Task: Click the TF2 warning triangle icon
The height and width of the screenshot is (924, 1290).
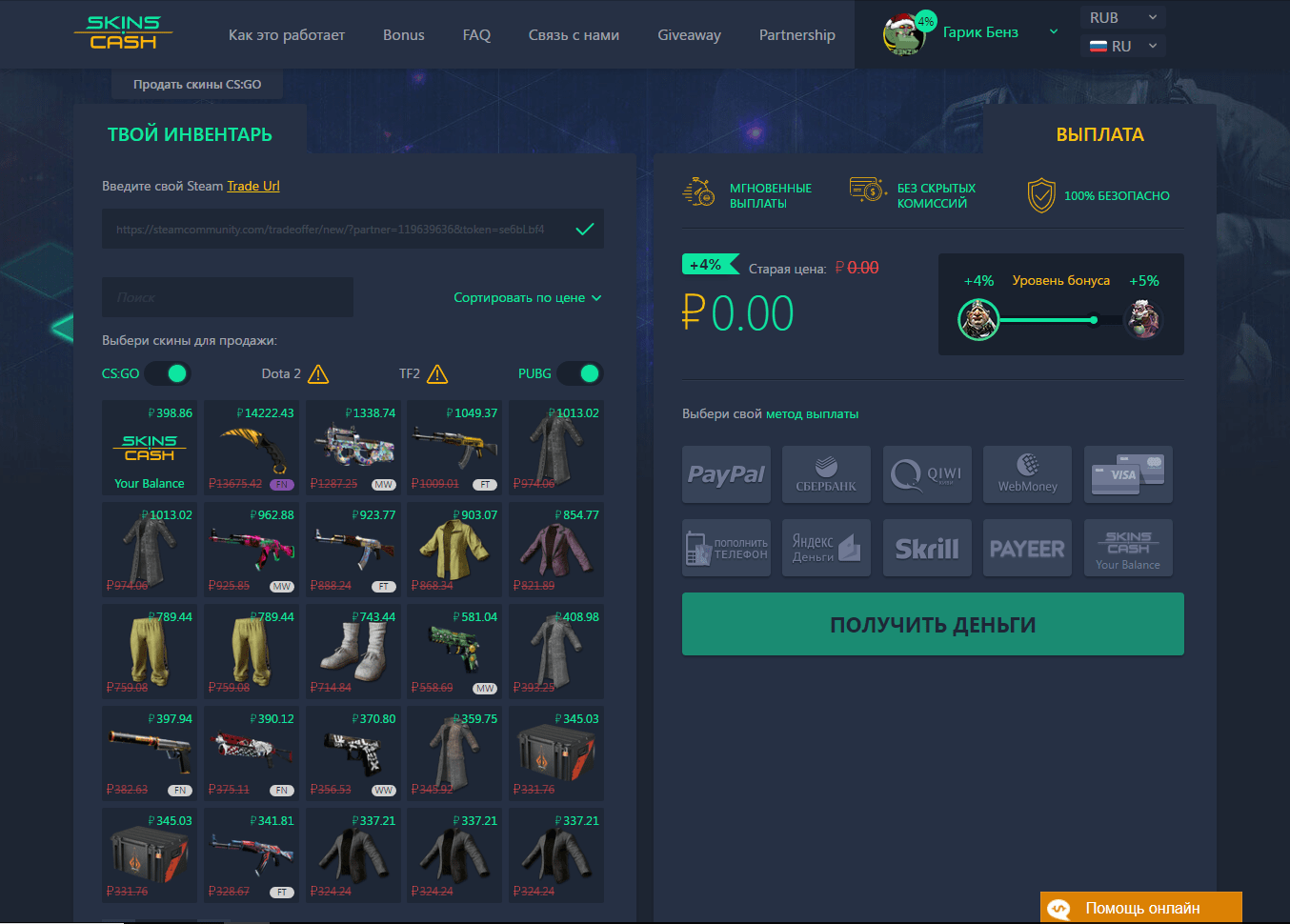Action: pyautogui.click(x=437, y=373)
